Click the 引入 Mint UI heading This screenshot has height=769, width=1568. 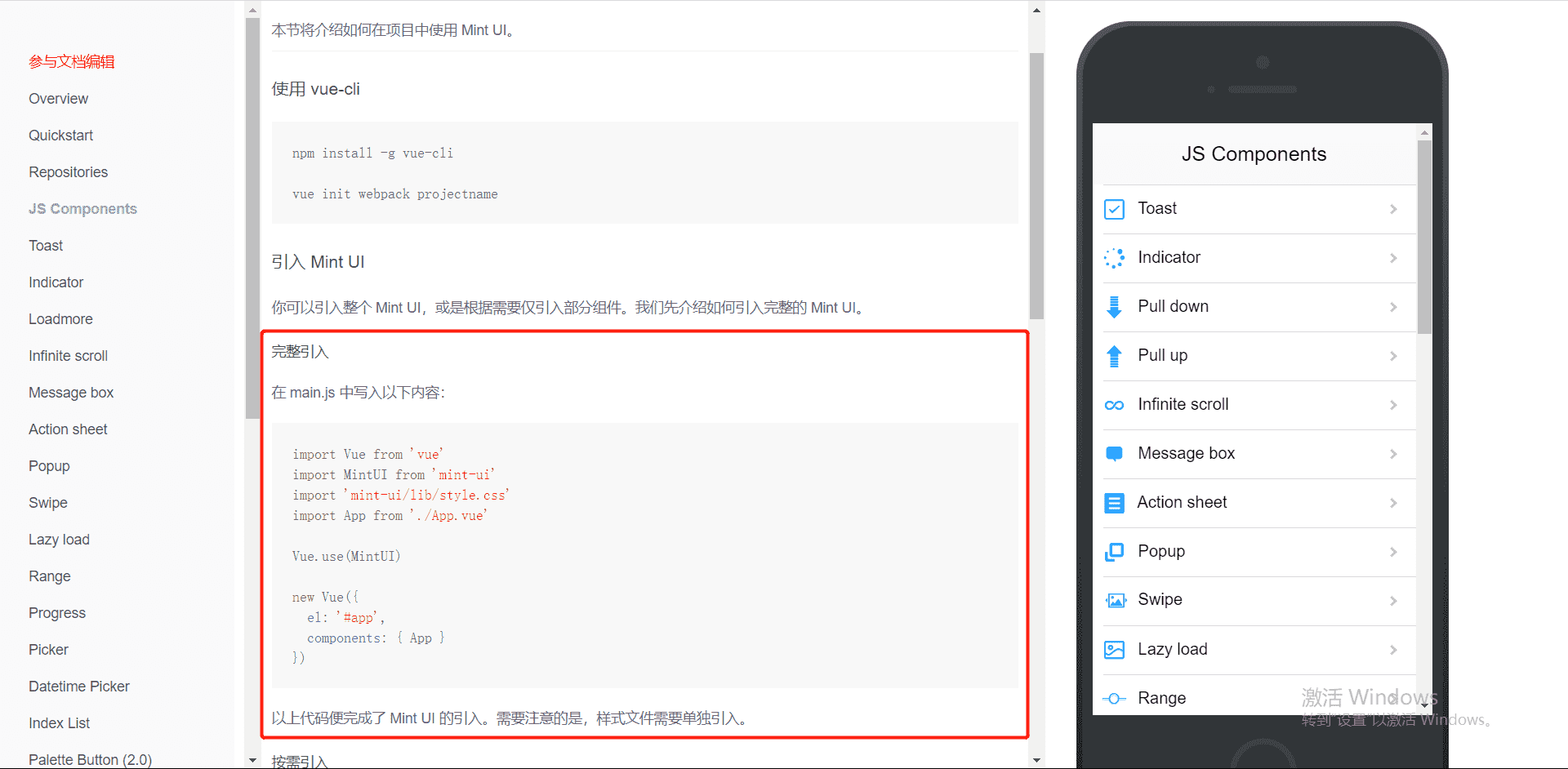point(318,262)
